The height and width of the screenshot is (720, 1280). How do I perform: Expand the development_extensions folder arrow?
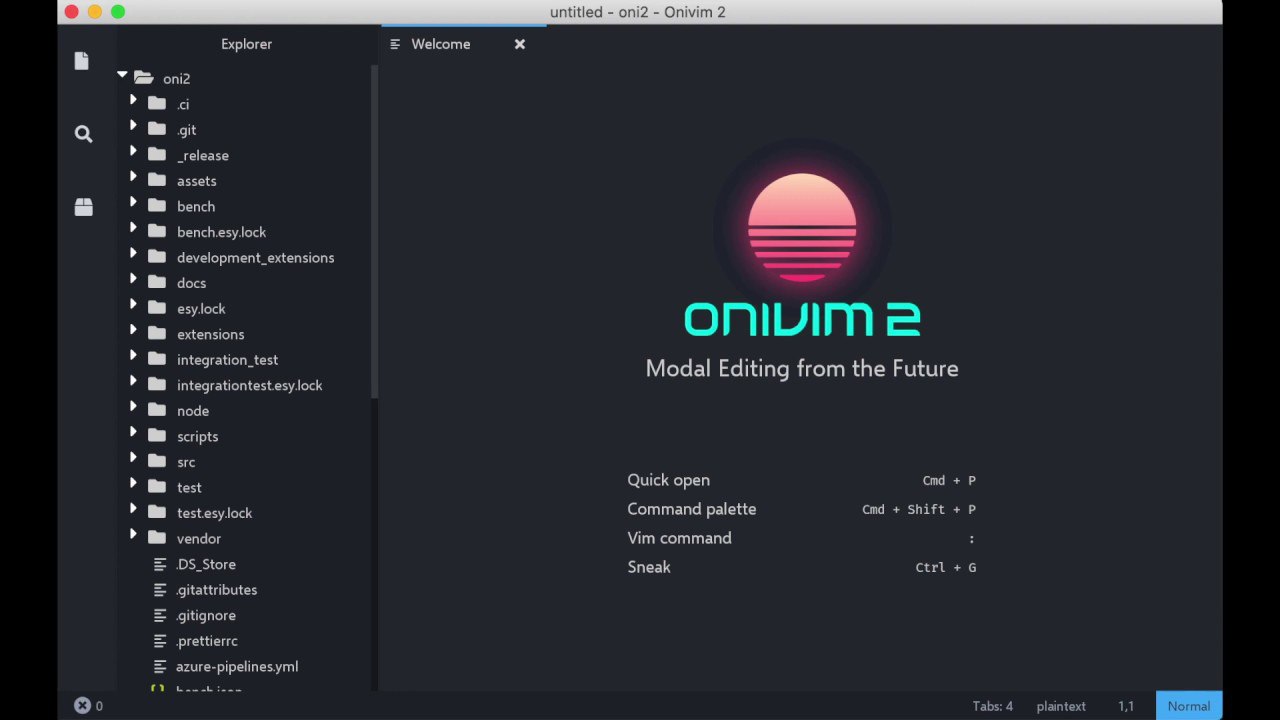pos(133,254)
